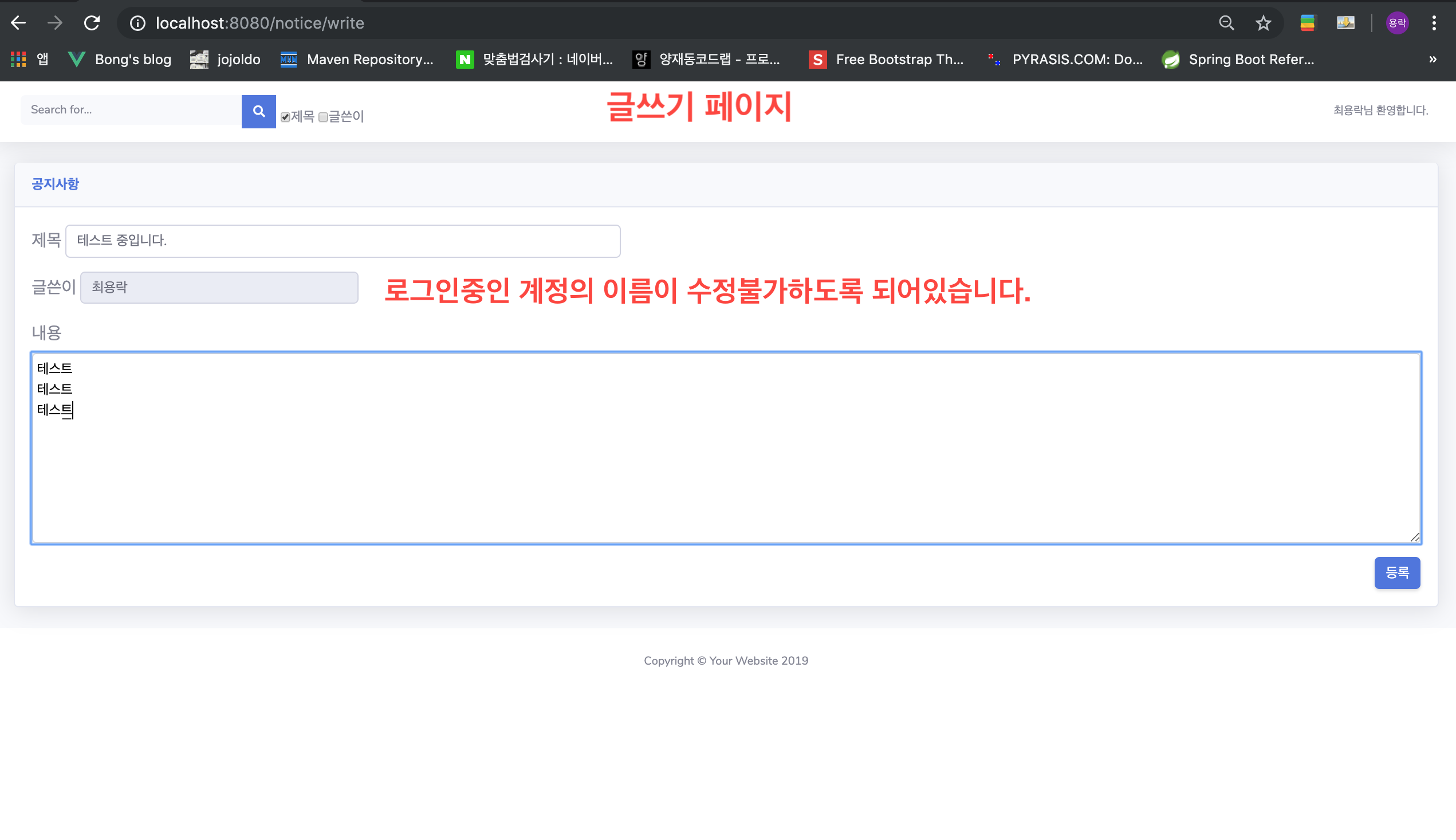The image size is (1456, 840).
Task: Click the site information icon in address bar
Action: click(x=137, y=23)
